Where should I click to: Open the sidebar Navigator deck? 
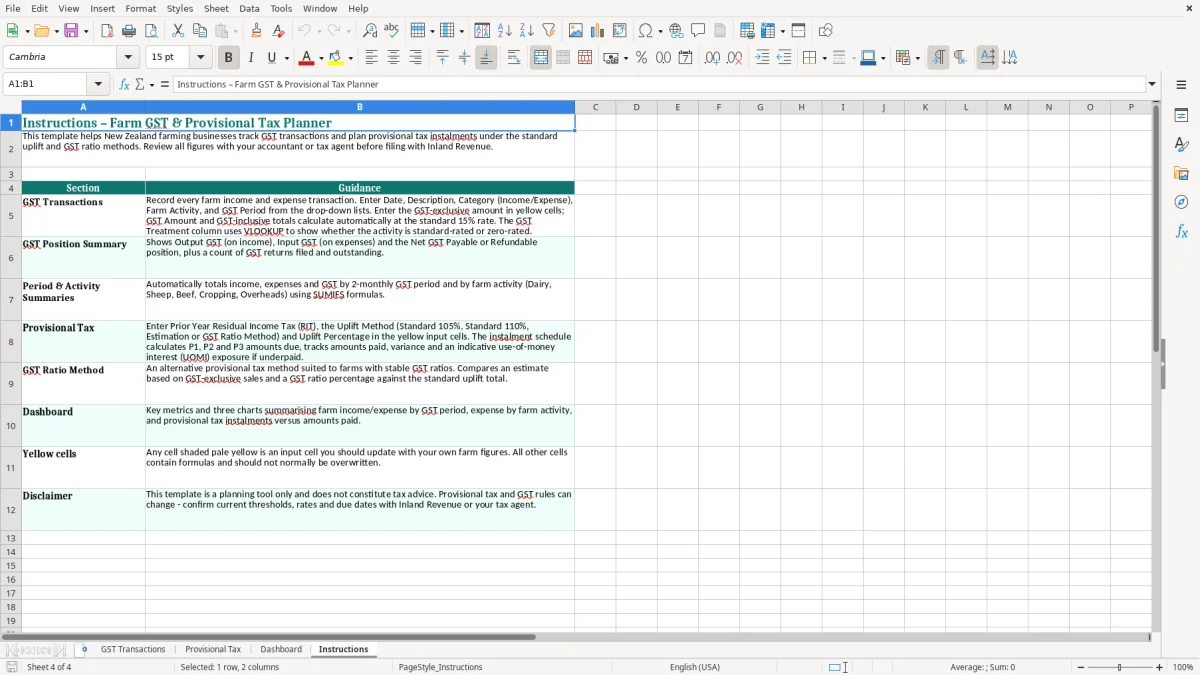point(1181,203)
